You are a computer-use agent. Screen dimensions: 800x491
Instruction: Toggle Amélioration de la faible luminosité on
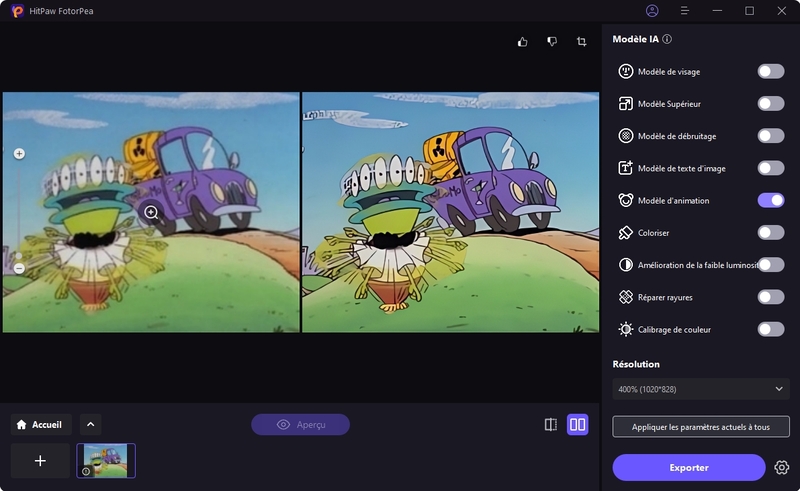point(771,265)
